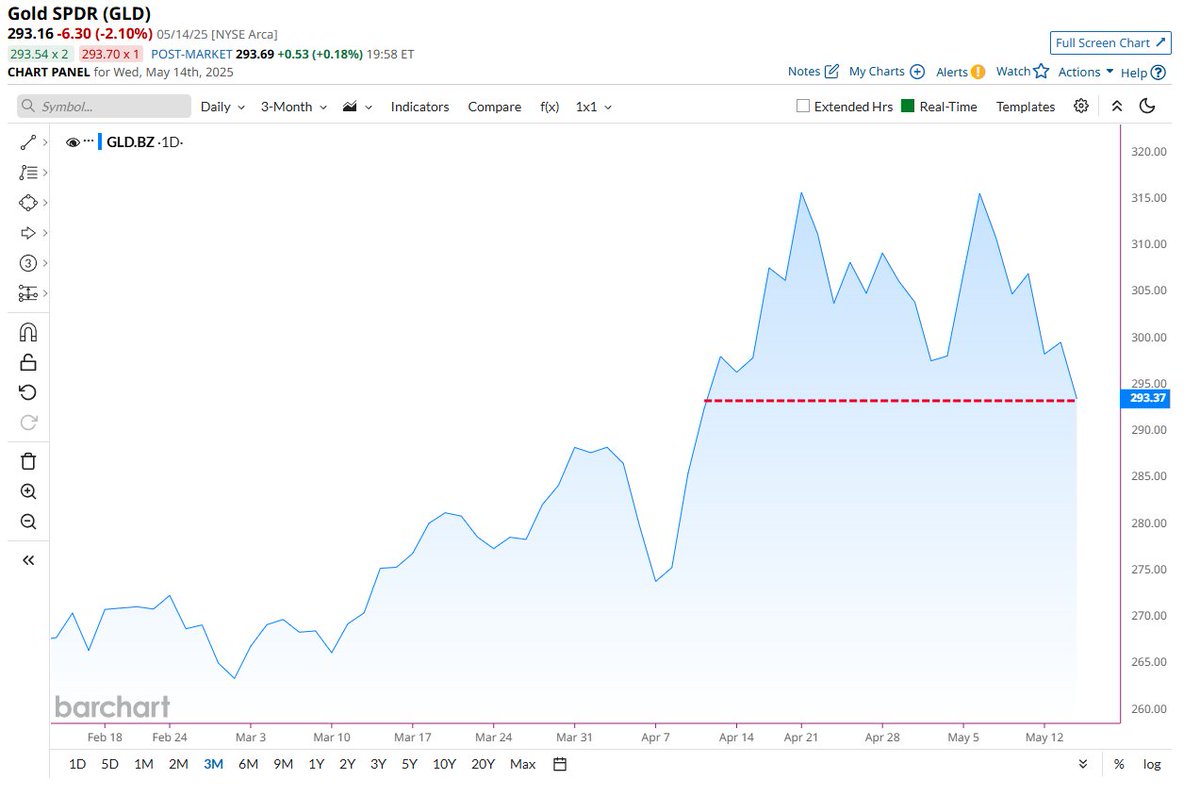Zoom out with the minus magnifier
Image resolution: width=1200 pixels, height=796 pixels.
(28, 521)
